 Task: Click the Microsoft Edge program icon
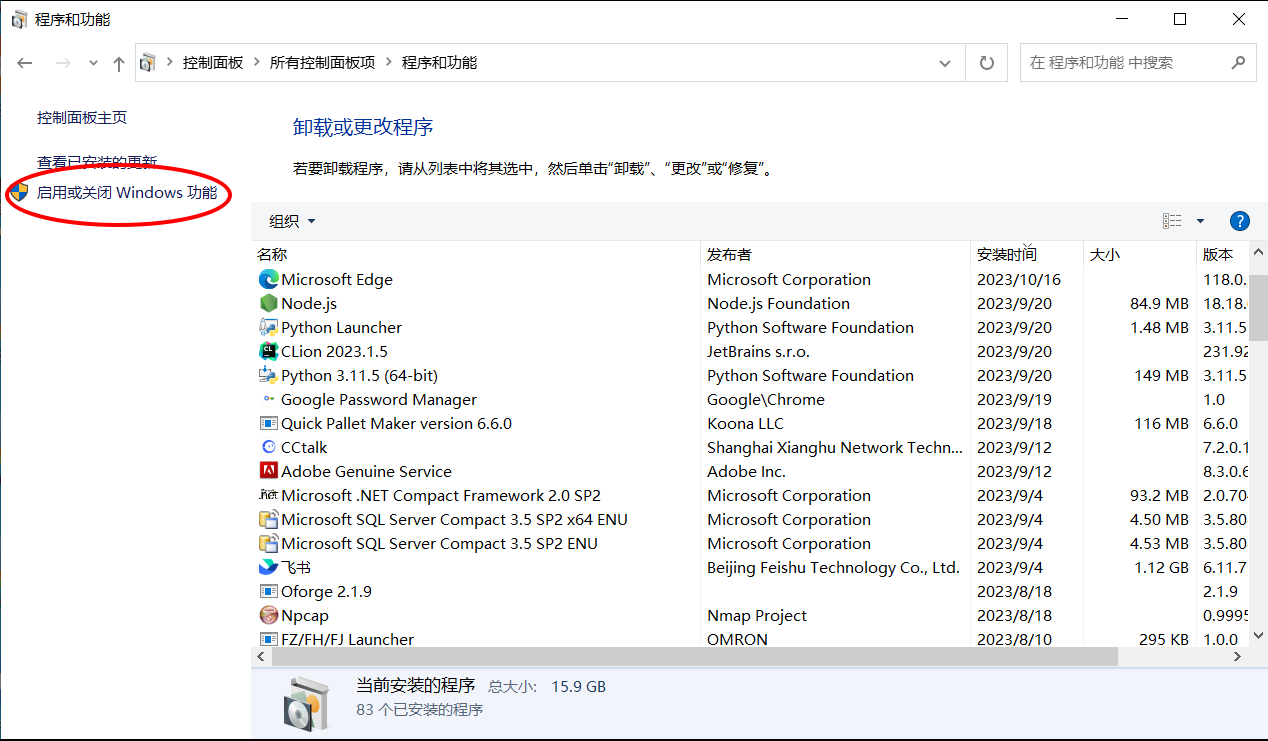click(x=268, y=280)
